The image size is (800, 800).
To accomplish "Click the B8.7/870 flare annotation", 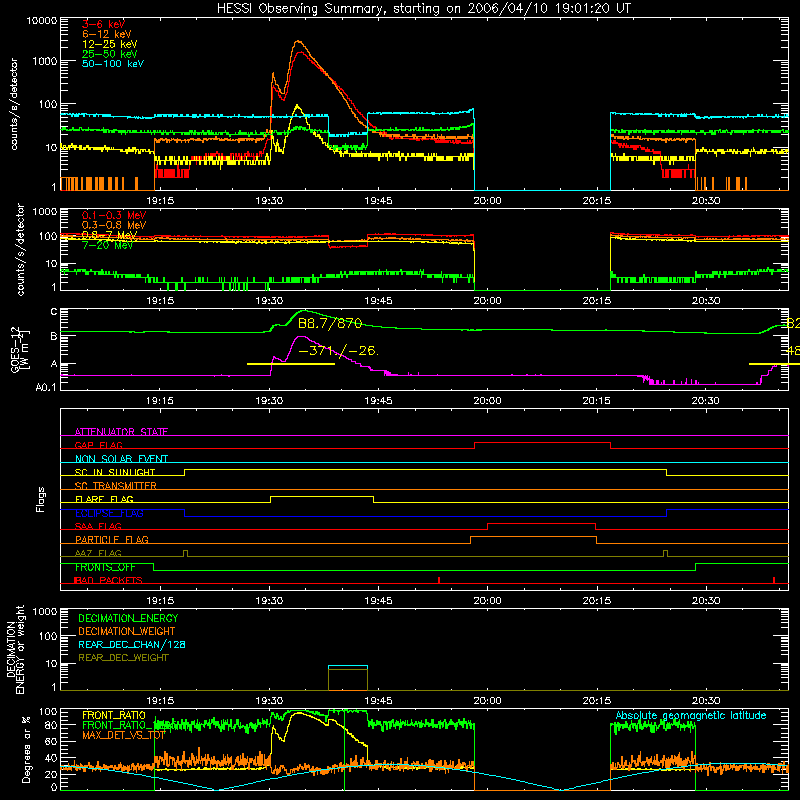I will (330, 323).
